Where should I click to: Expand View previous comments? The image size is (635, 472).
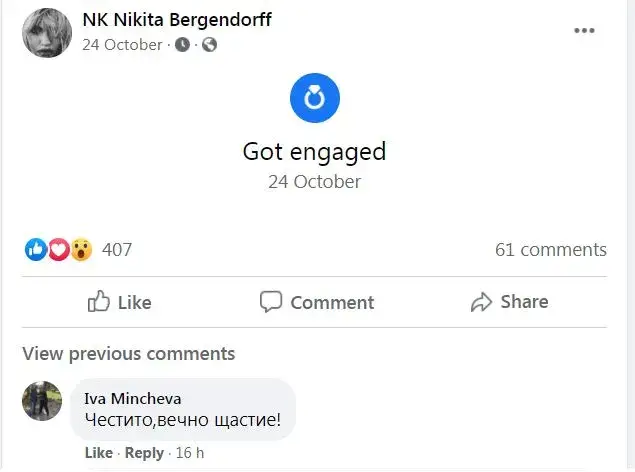[128, 354]
